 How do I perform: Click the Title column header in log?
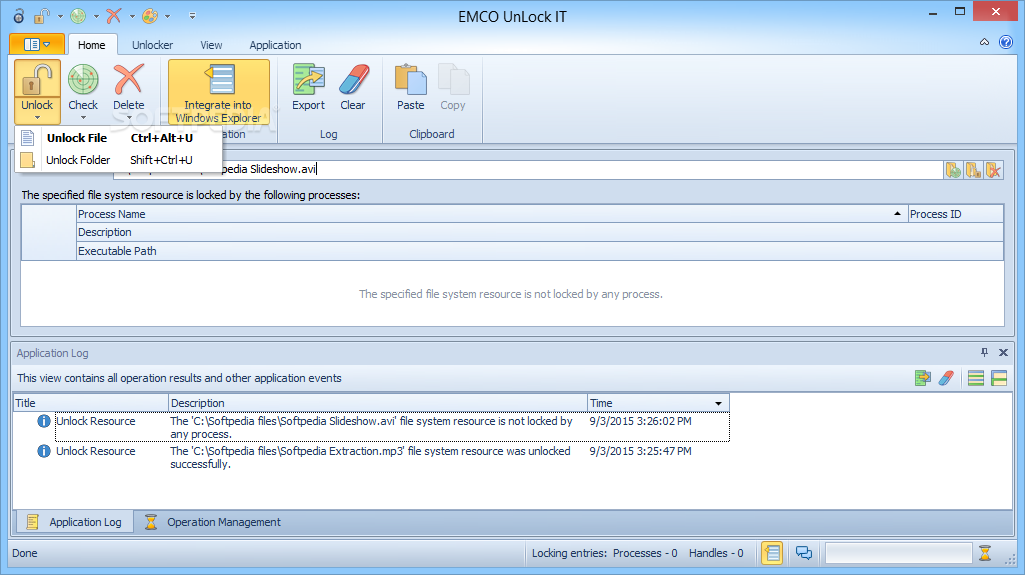coord(90,403)
